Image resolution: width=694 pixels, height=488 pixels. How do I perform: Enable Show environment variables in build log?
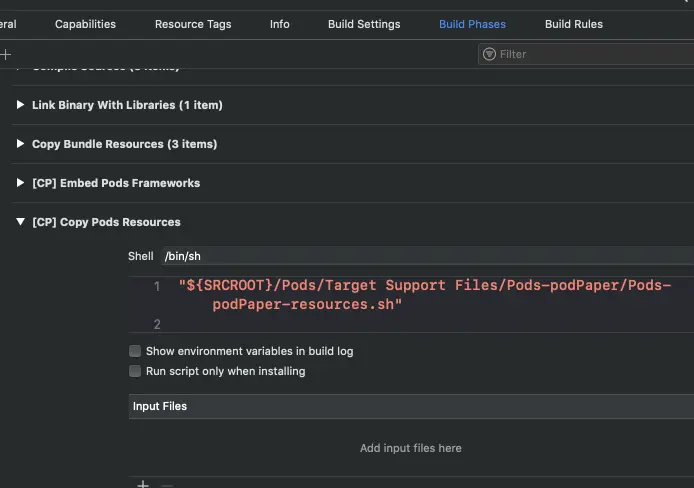[135, 351]
